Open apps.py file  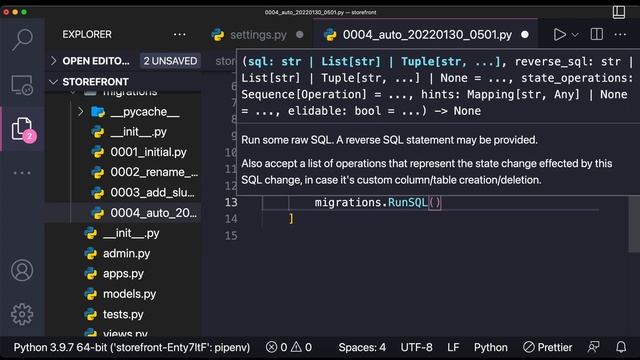click(x=123, y=273)
